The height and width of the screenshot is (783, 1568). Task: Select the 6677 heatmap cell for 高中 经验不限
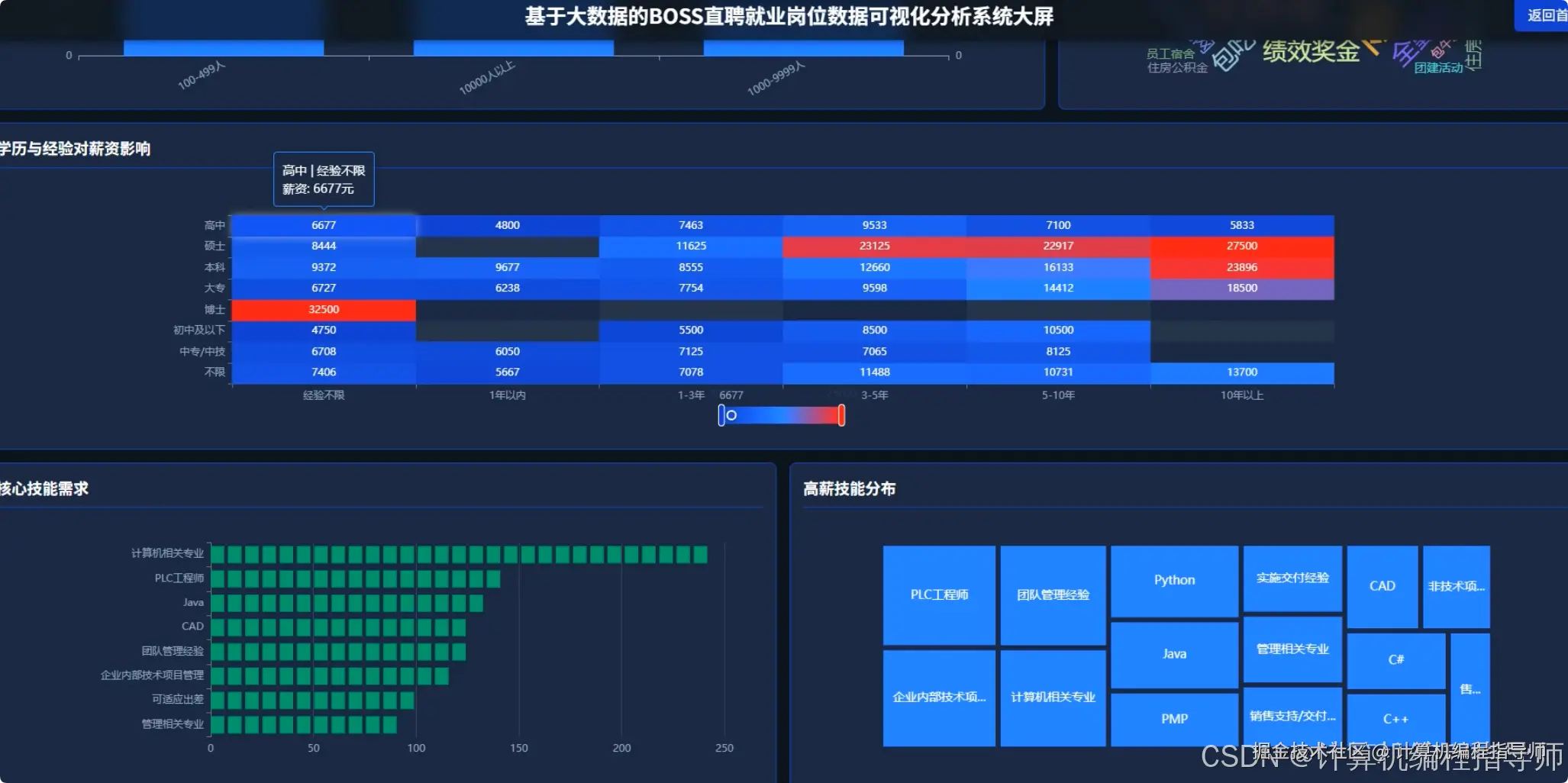pyautogui.click(x=324, y=225)
